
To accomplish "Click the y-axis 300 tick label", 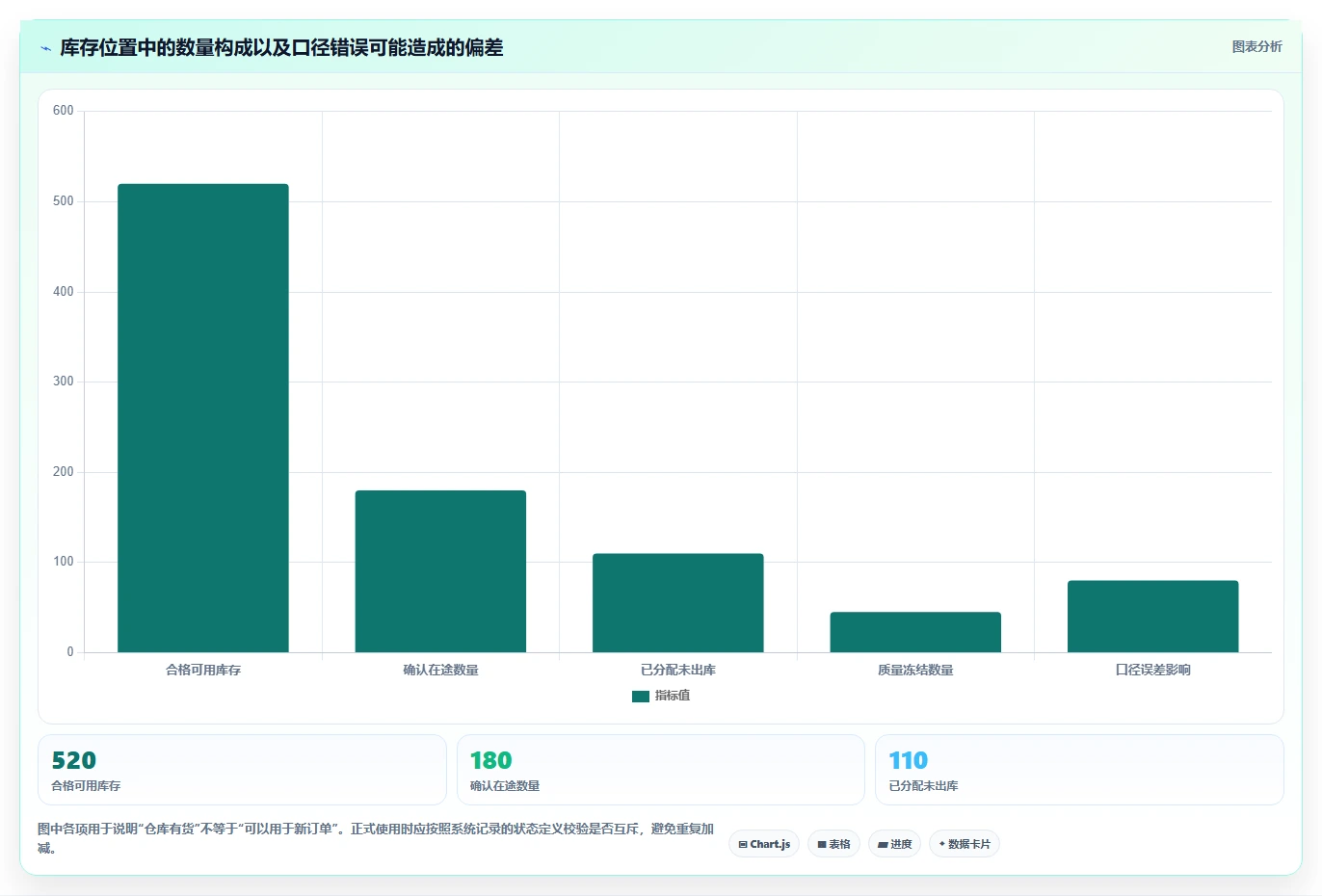I will pyautogui.click(x=64, y=382).
